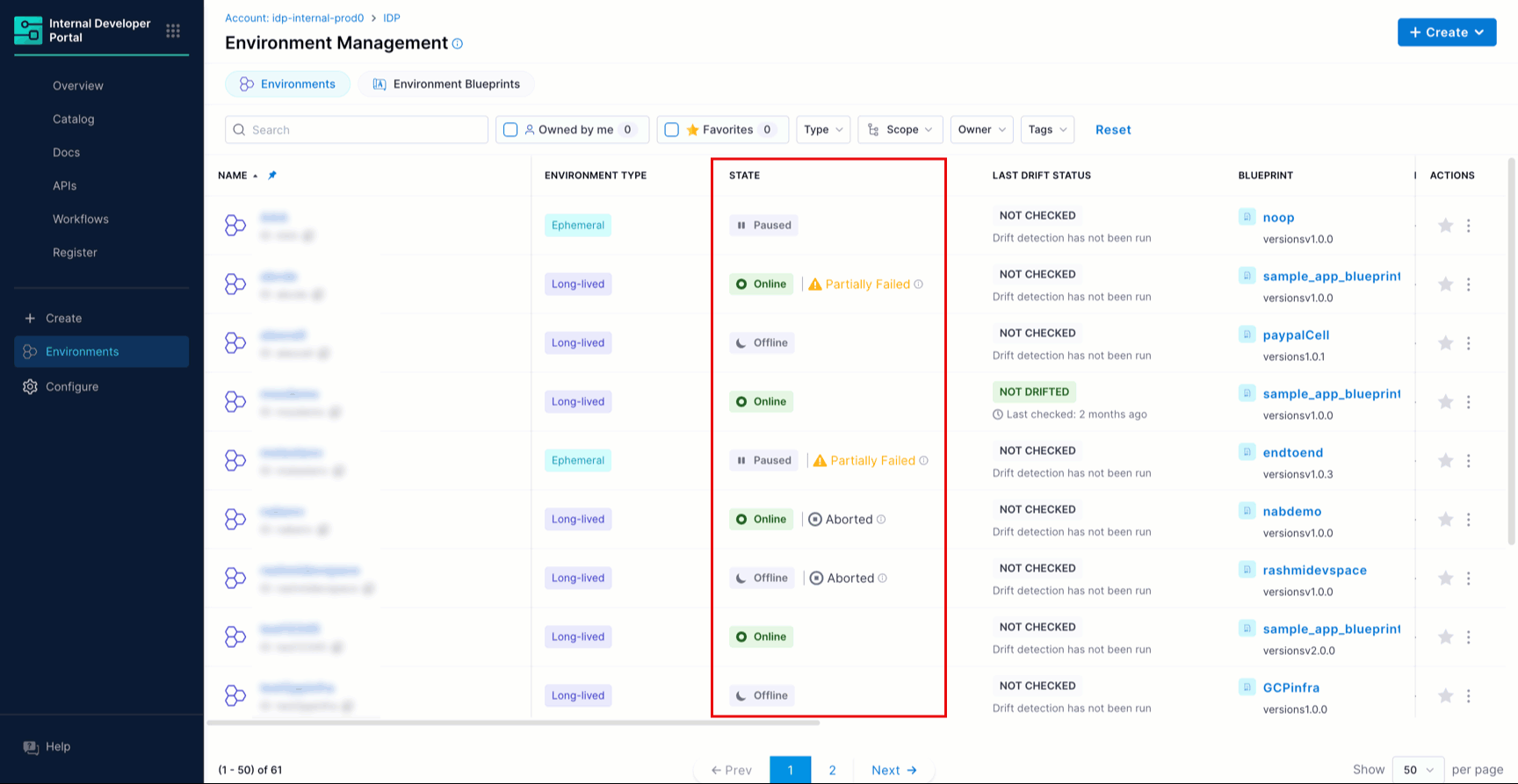Open the GCPinfra blueprint link
This screenshot has height=784, width=1518.
tap(1291, 688)
